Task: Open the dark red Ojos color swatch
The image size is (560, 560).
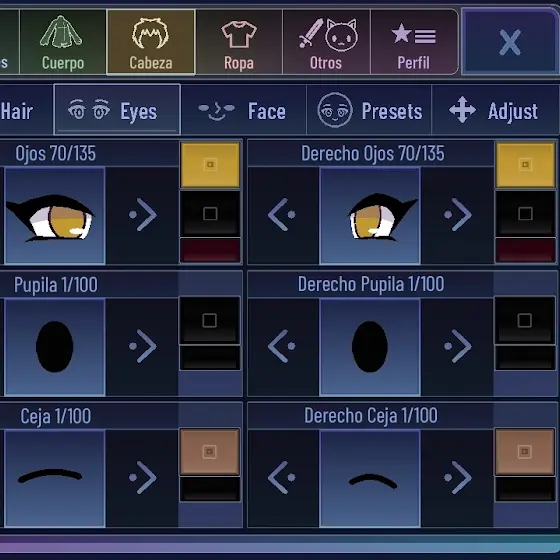Action: (210, 250)
